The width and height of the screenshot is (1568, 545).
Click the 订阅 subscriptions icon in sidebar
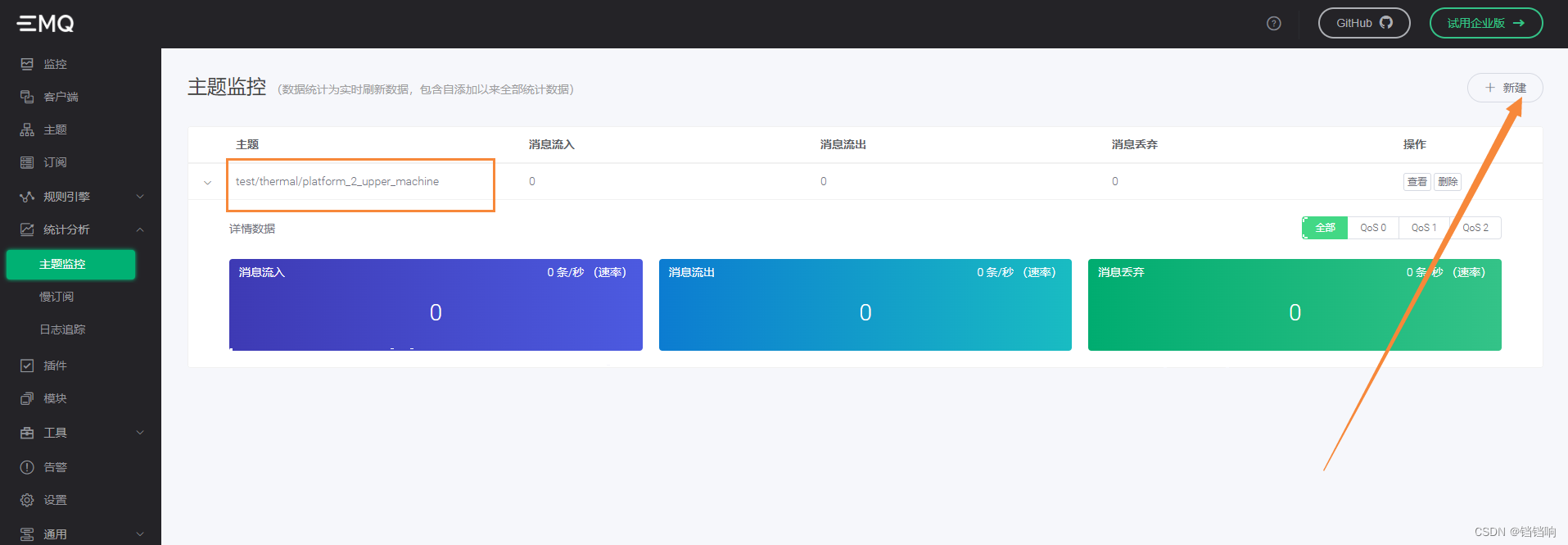(x=27, y=162)
